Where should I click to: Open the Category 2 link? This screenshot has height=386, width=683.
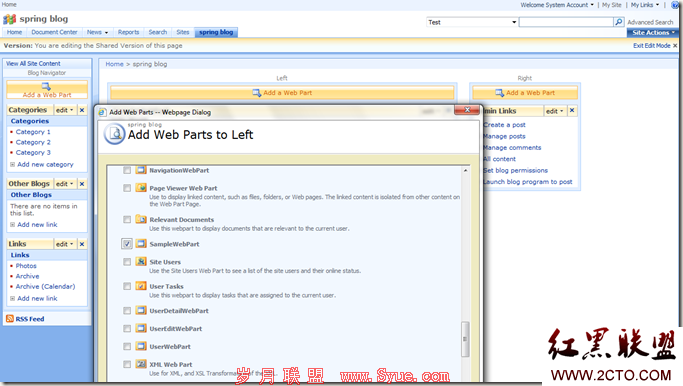[x=33, y=142]
